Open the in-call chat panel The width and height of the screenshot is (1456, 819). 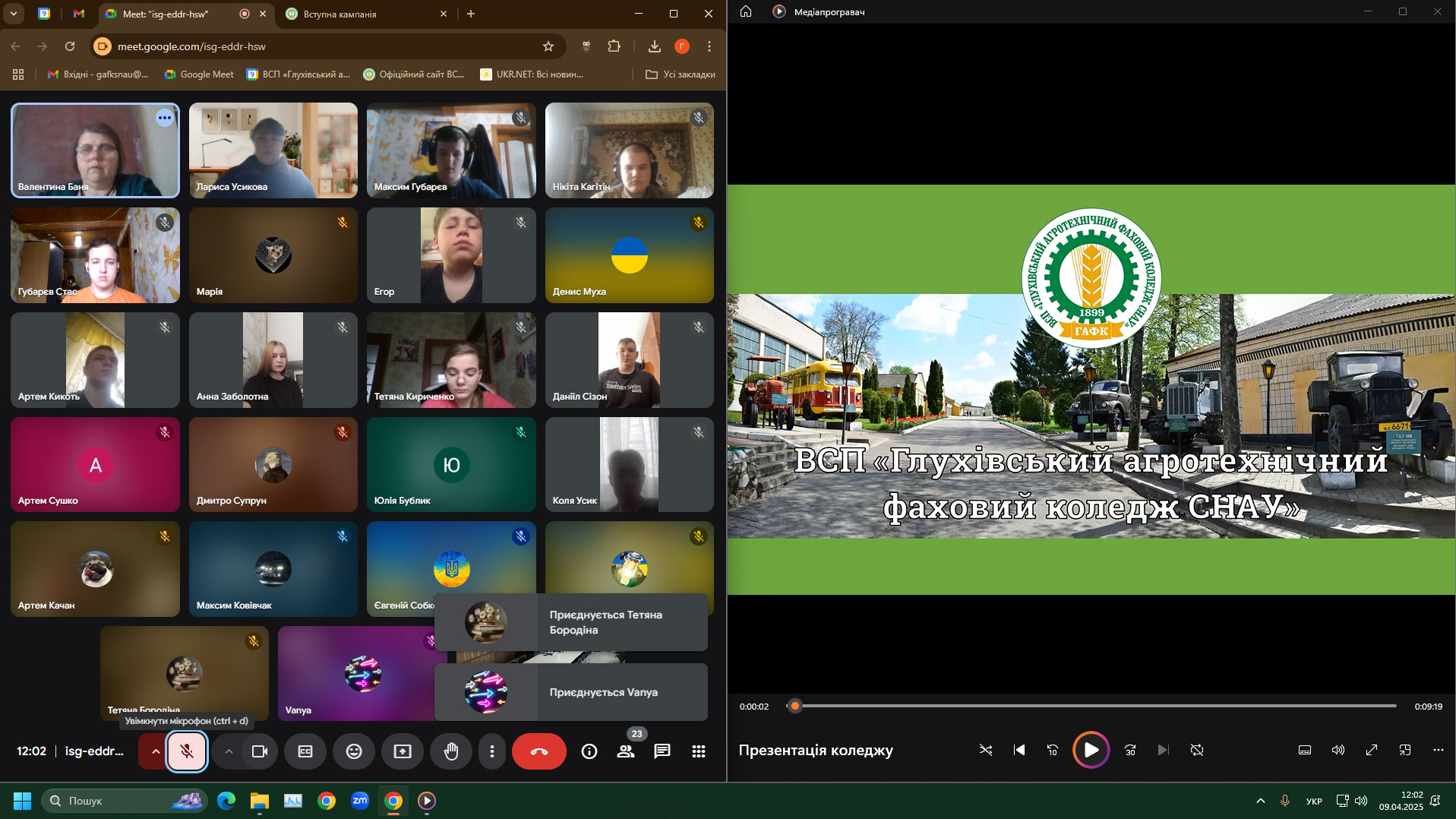[662, 751]
